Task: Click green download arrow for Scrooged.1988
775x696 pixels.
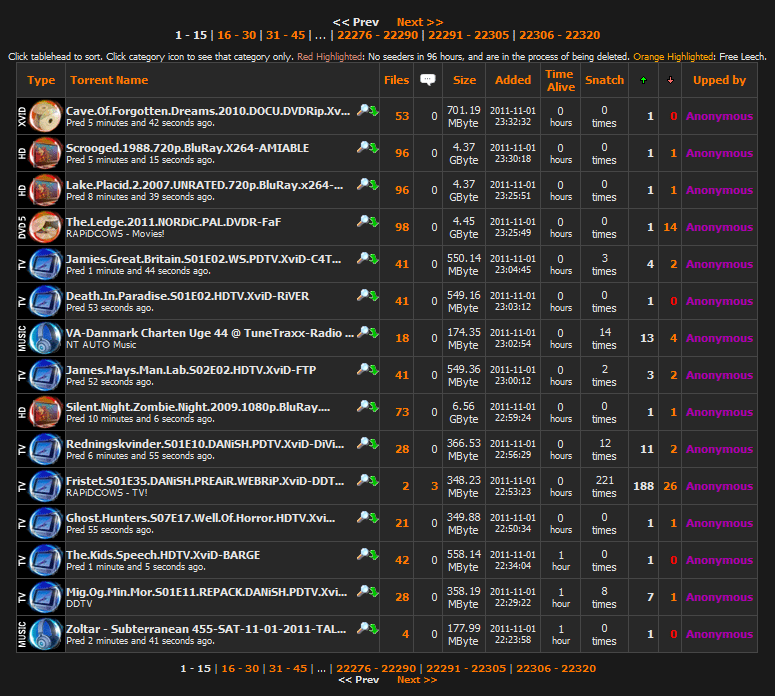Action: [374, 148]
